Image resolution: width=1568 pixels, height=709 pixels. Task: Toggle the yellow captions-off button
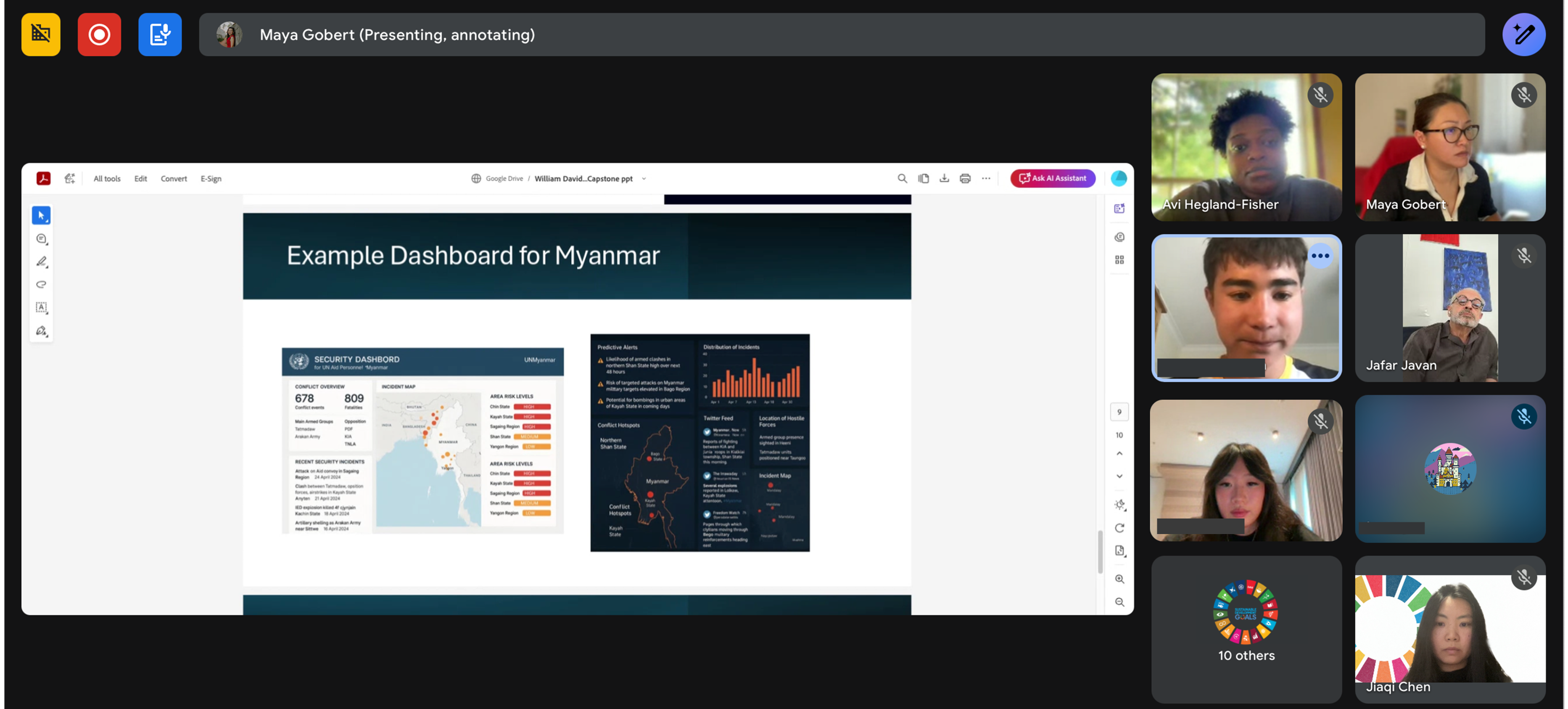point(41,35)
